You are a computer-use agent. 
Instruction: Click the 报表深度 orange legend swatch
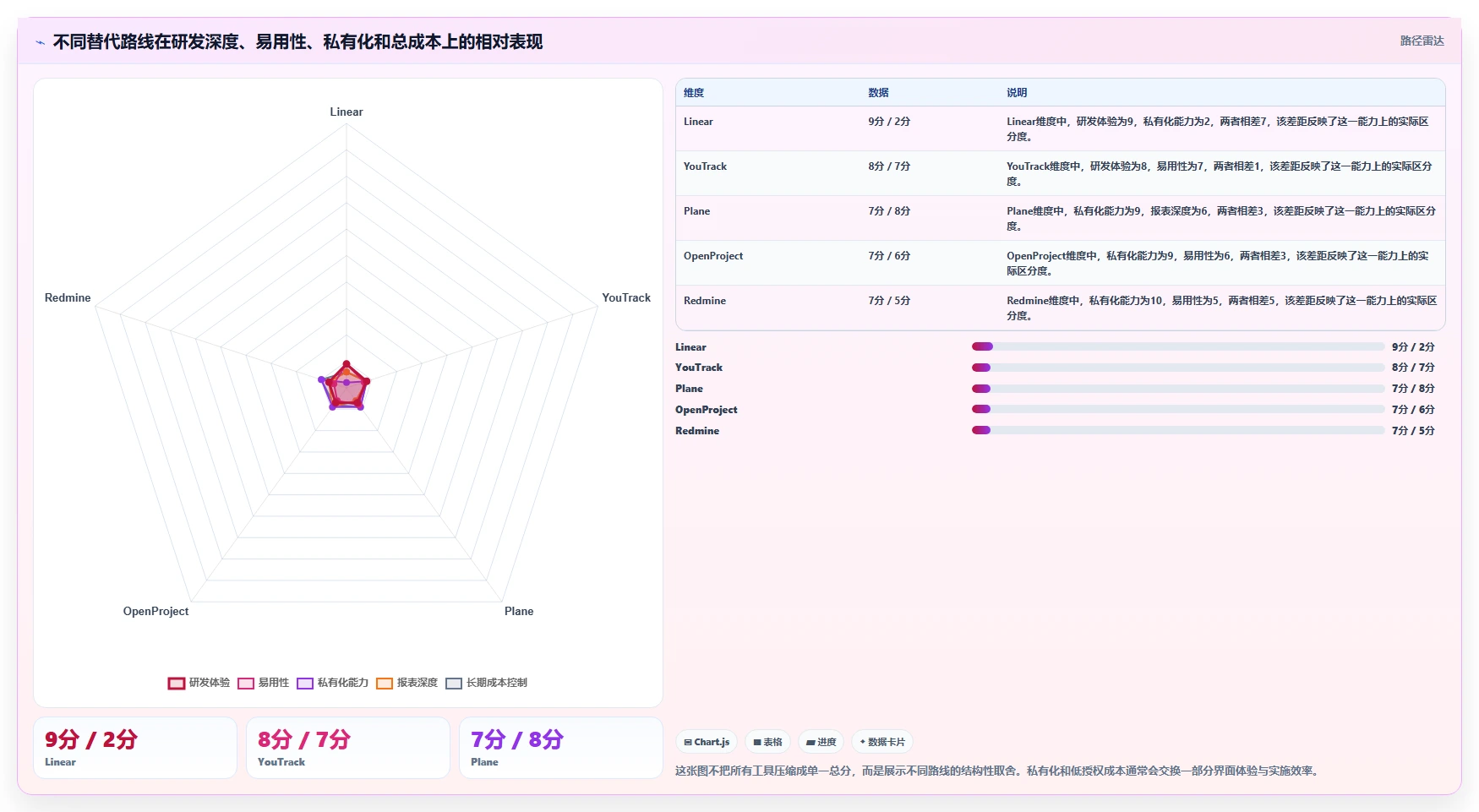(x=385, y=684)
